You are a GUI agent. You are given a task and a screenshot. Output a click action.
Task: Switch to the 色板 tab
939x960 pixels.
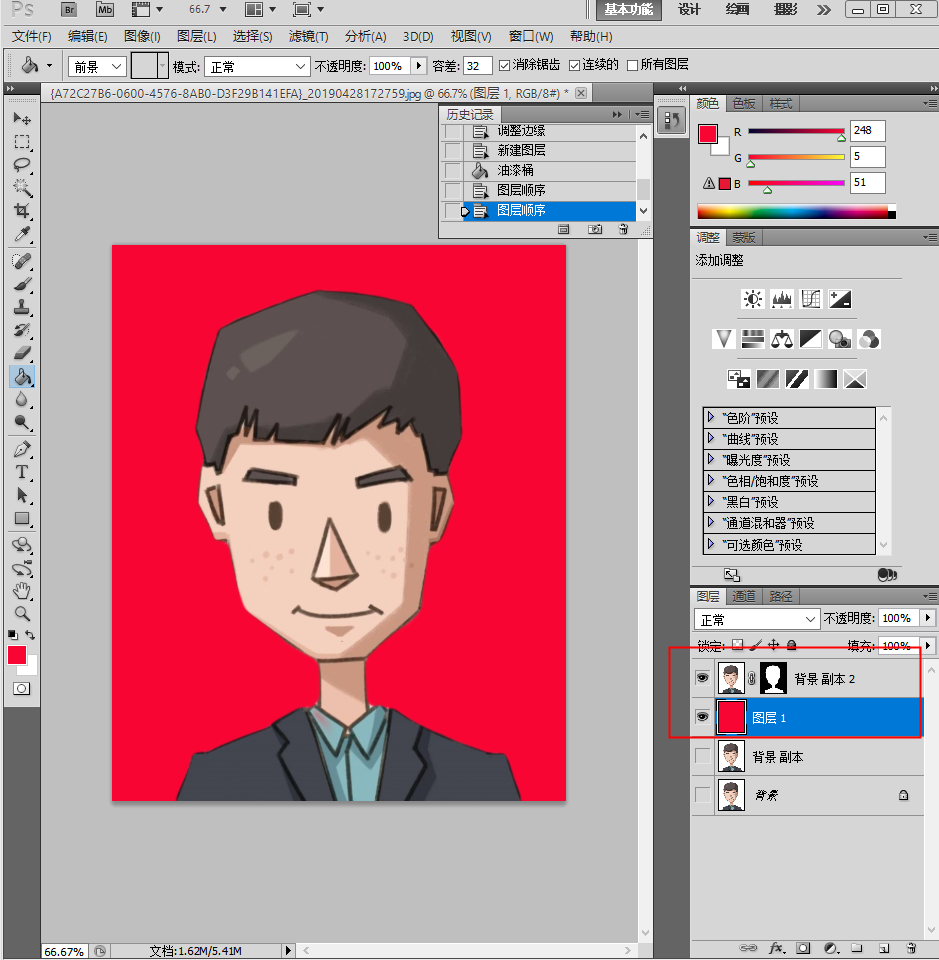tap(744, 104)
